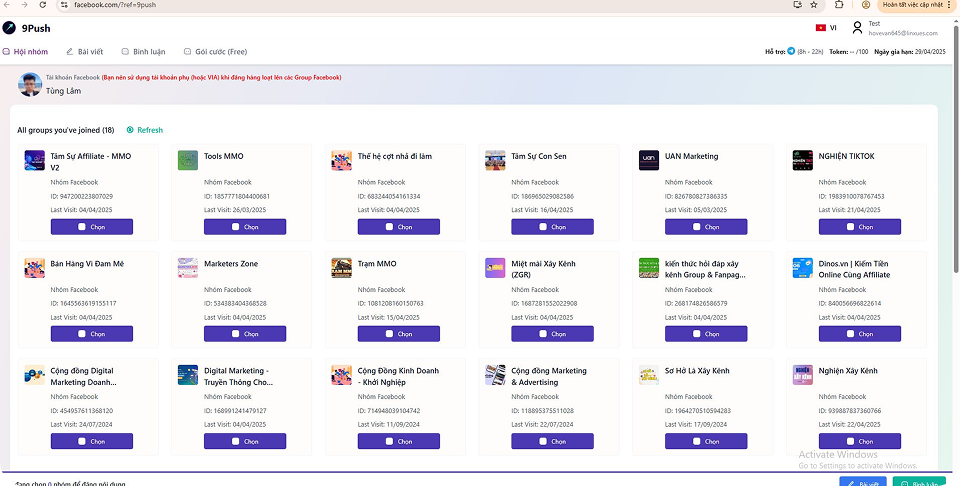Switch to the Bài viết tab

[x=84, y=51]
